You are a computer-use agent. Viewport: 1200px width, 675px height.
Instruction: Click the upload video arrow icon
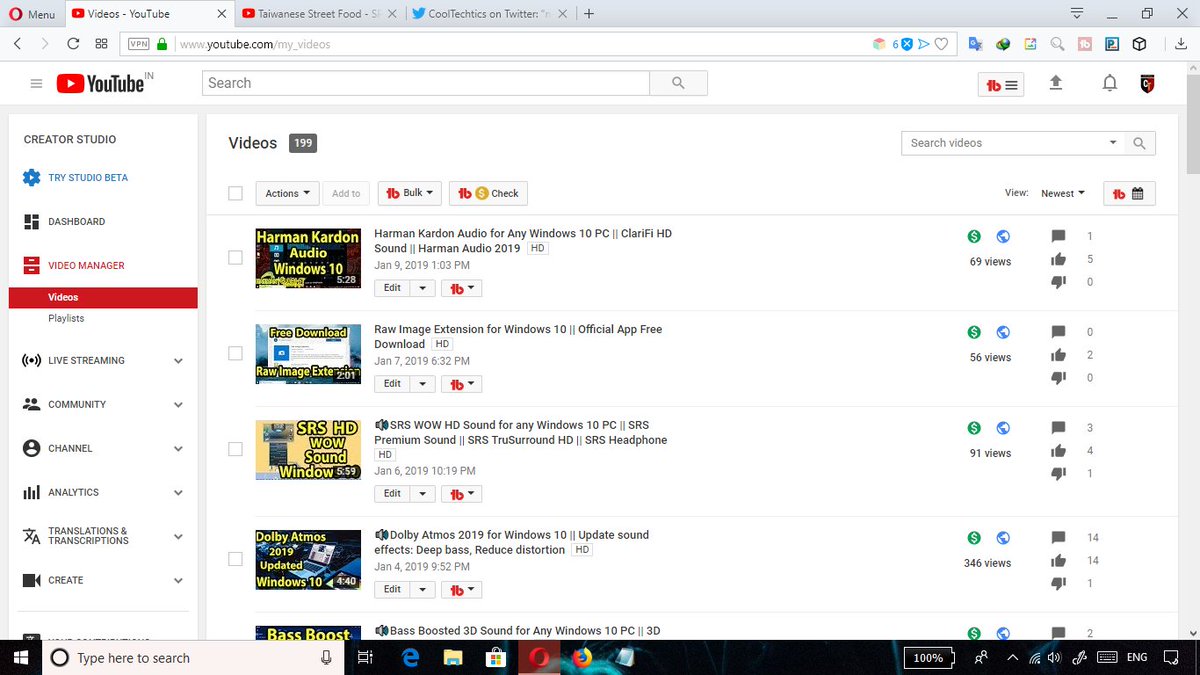tap(1055, 84)
